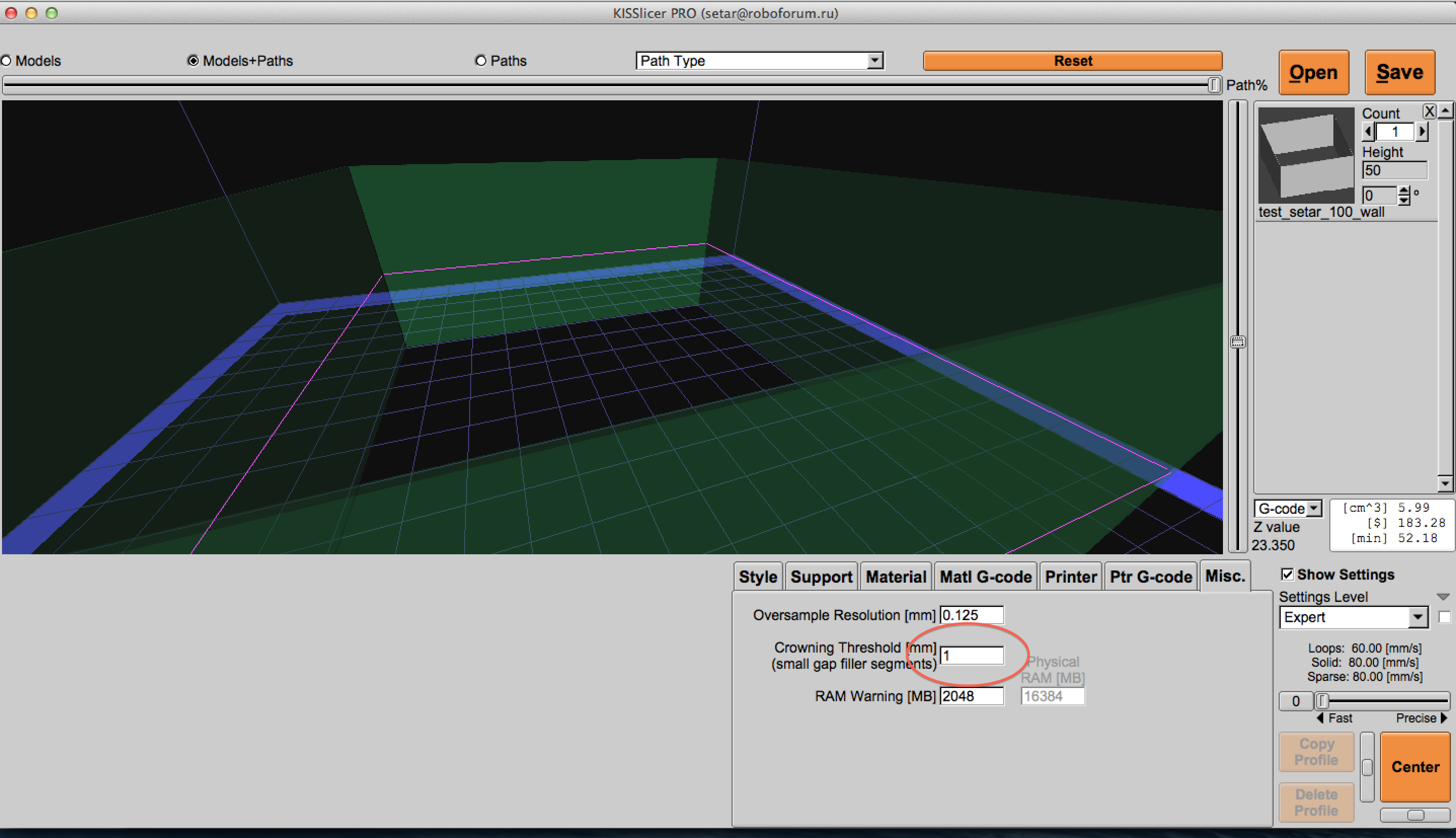Uncheck the Show Settings checkbox

(1287, 575)
